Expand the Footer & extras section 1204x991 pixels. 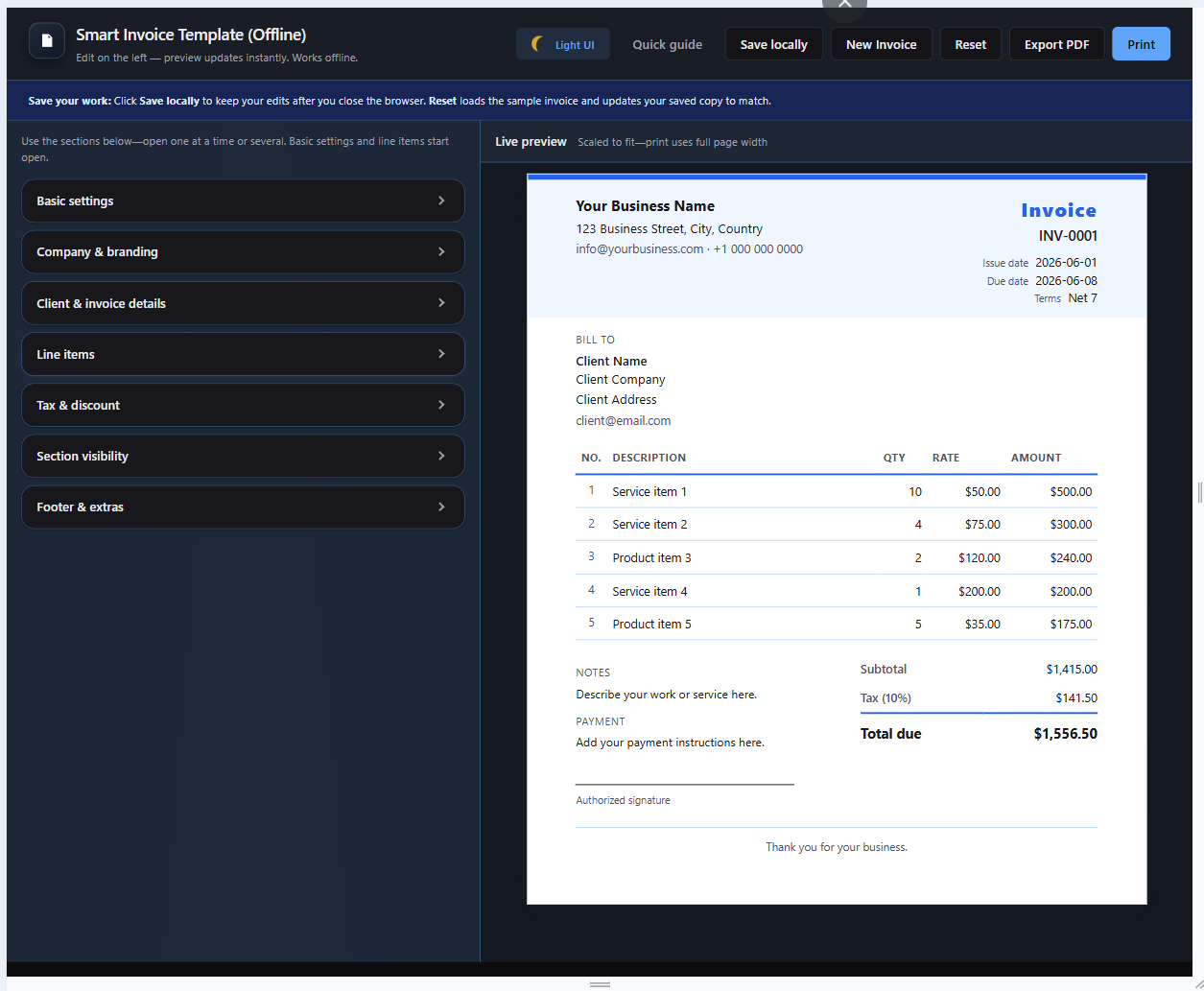(242, 507)
